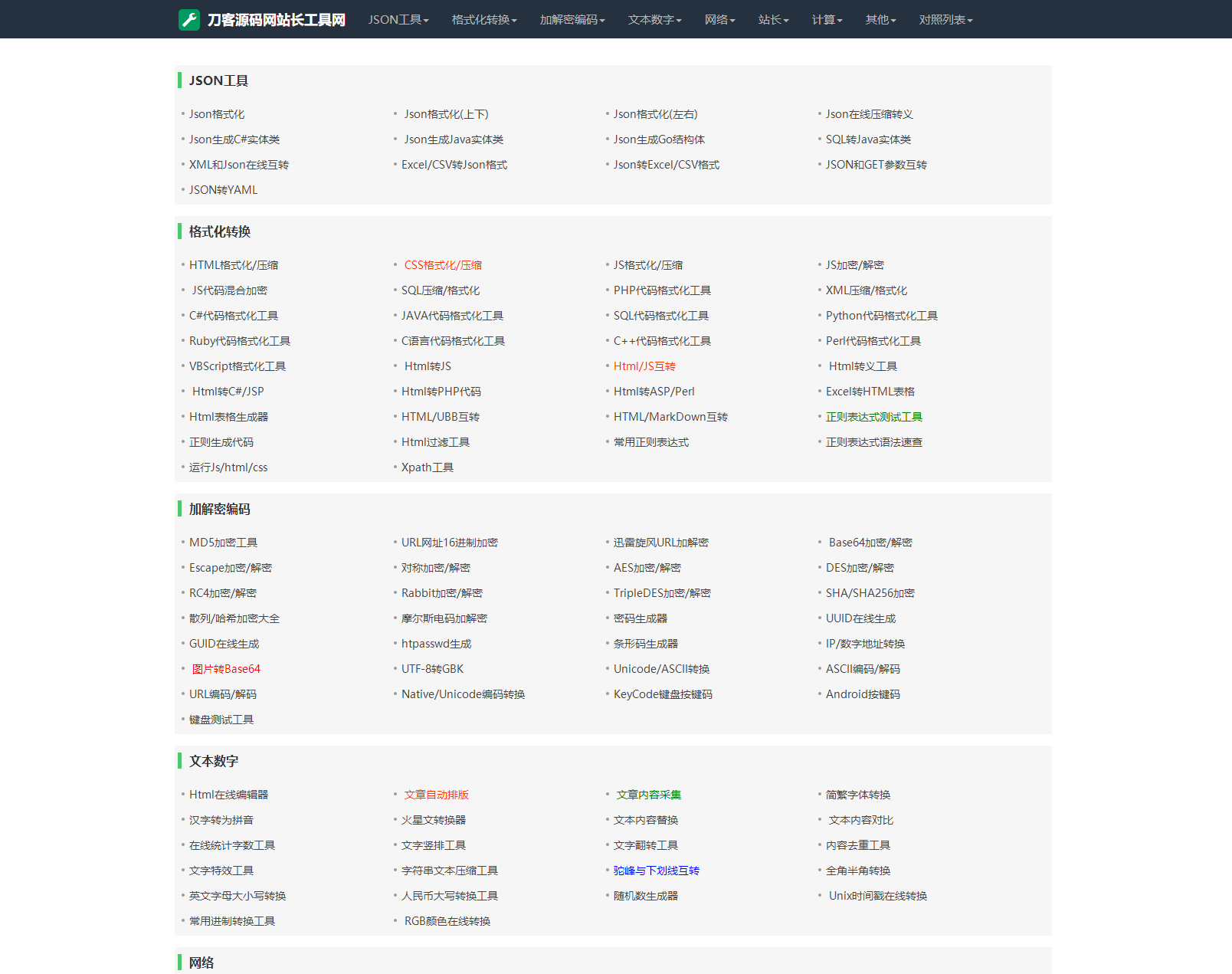1232x974 pixels.
Task: Open the blue 驼峰与下划线互转 link
Action: click(x=656, y=871)
